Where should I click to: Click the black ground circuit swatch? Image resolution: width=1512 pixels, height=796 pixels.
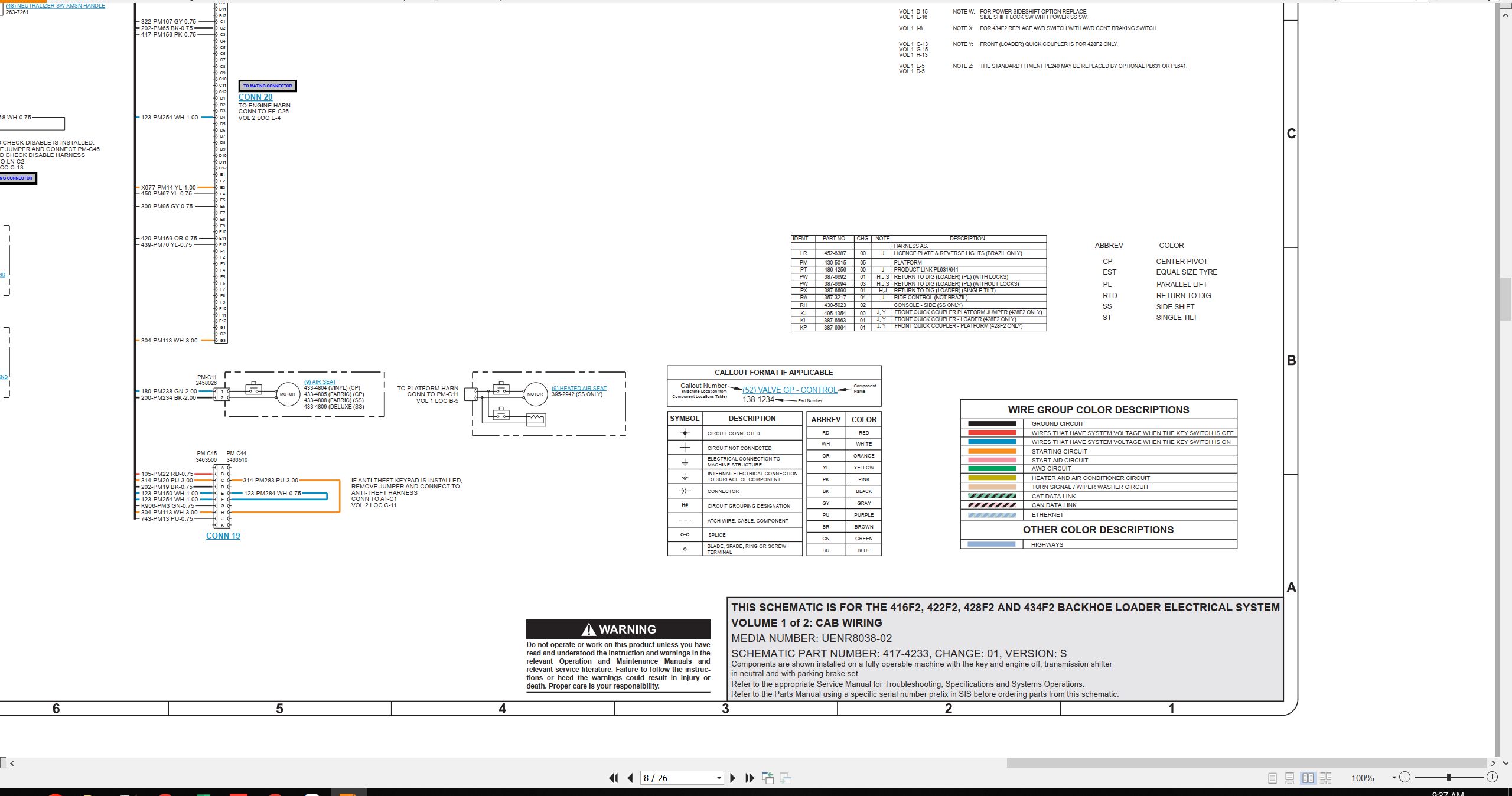[992, 423]
